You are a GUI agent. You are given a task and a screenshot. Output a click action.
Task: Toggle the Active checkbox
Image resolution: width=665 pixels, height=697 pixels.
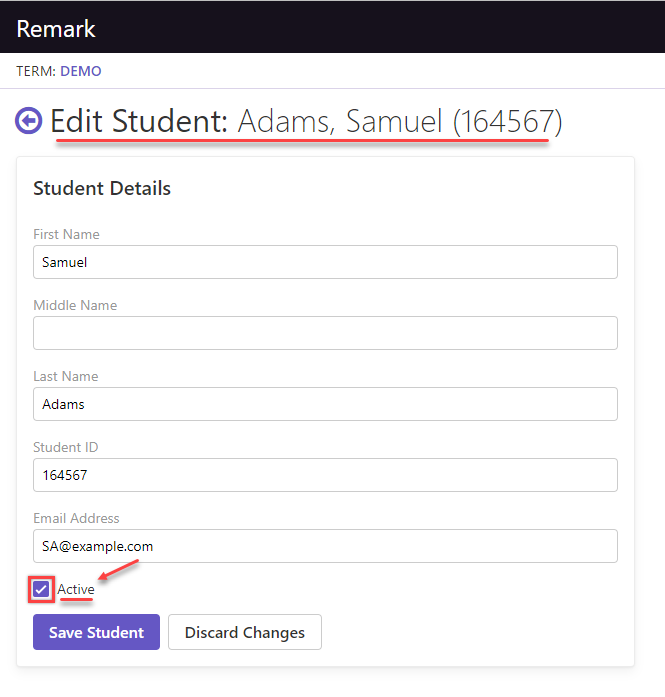[x=41, y=589]
